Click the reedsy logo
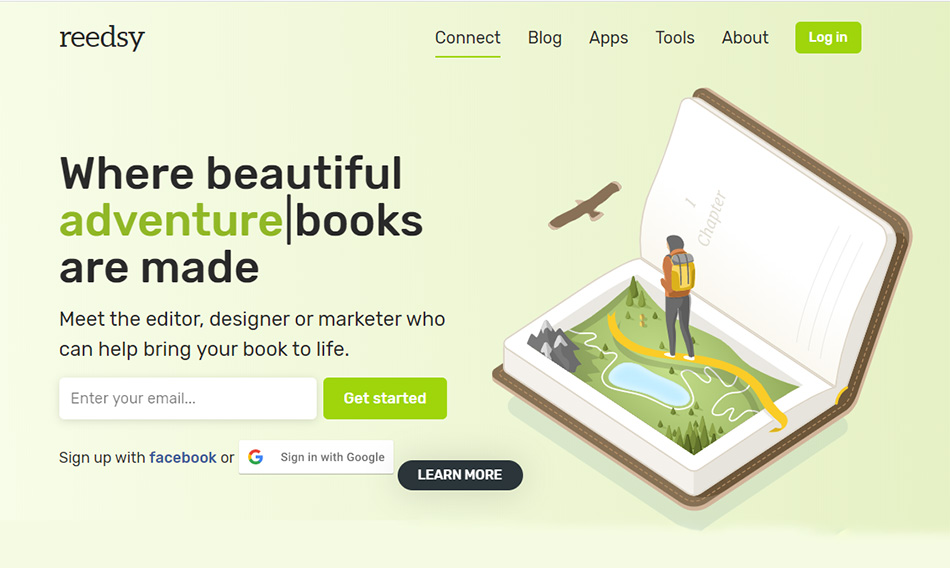Image resolution: width=950 pixels, height=568 pixels. 102,38
